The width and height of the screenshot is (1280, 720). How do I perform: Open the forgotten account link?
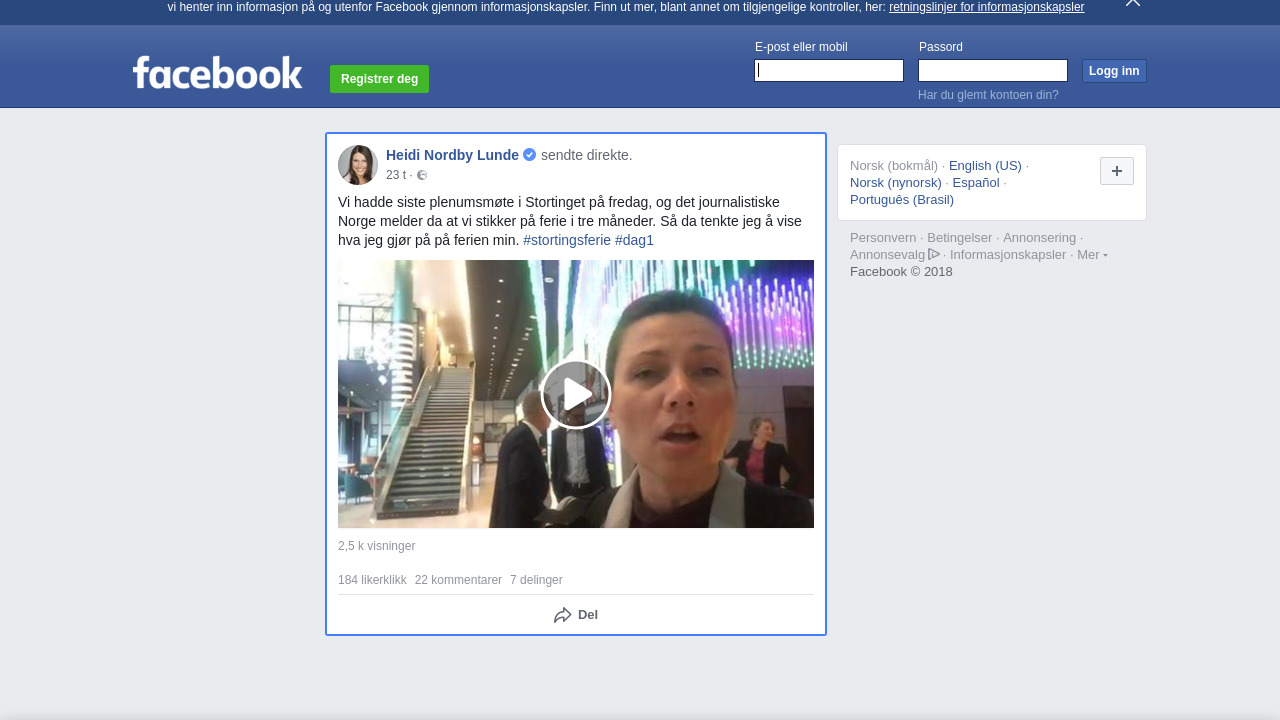988,95
